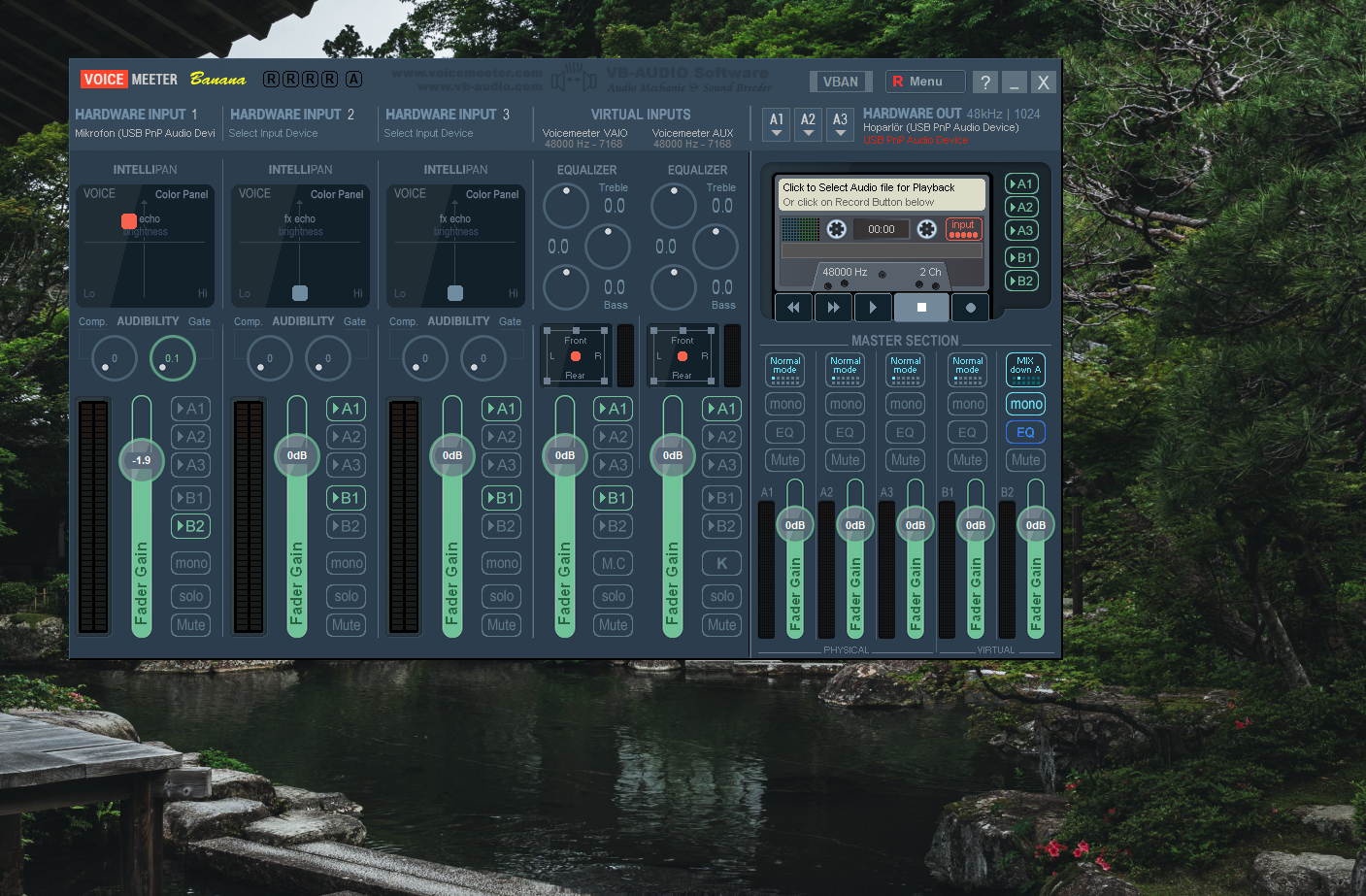Screen dimensions: 1366x896
Task: Click the Hardware Input 1 fader gain knob
Action: (x=142, y=460)
